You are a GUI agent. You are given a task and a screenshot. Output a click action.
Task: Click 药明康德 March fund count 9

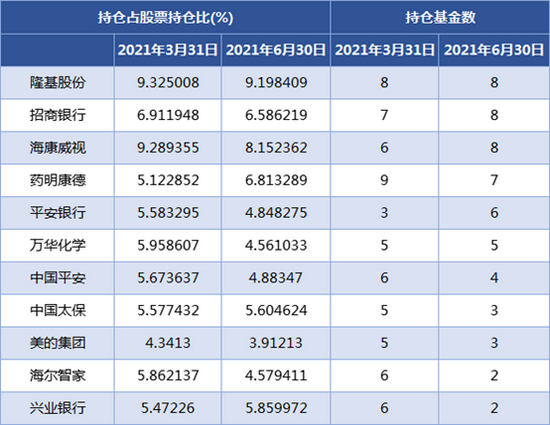[384, 180]
